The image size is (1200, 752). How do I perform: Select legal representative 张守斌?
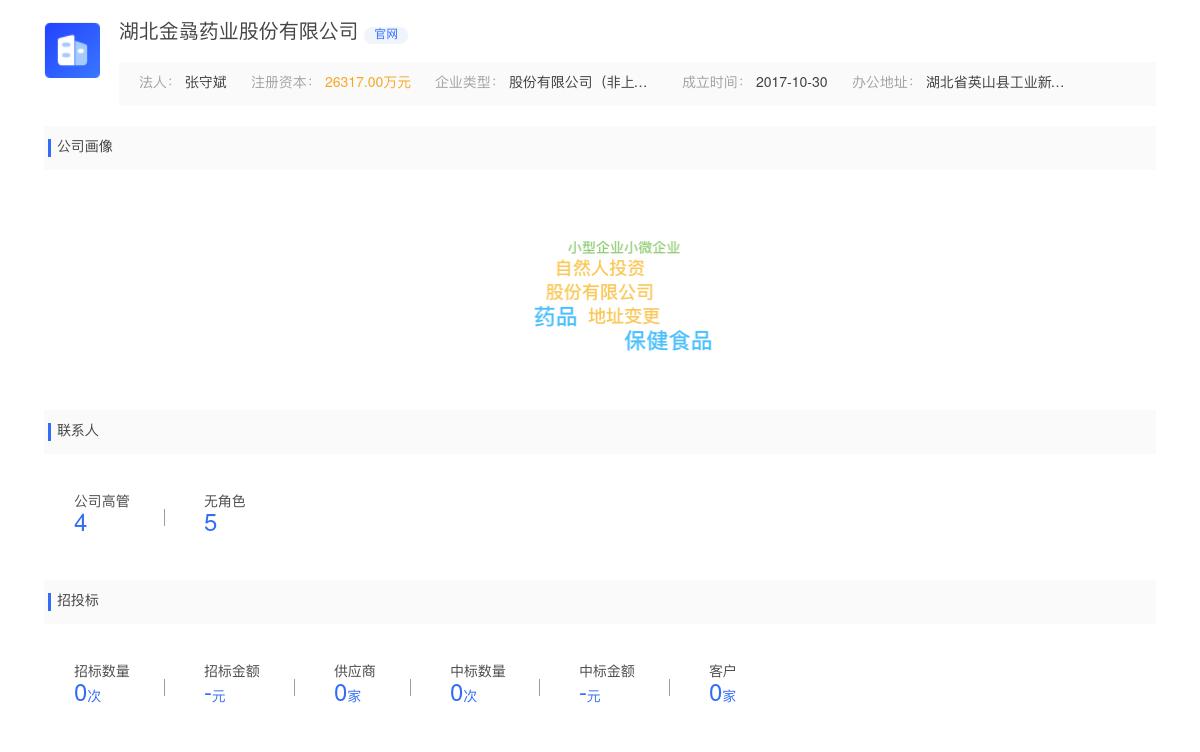point(206,83)
